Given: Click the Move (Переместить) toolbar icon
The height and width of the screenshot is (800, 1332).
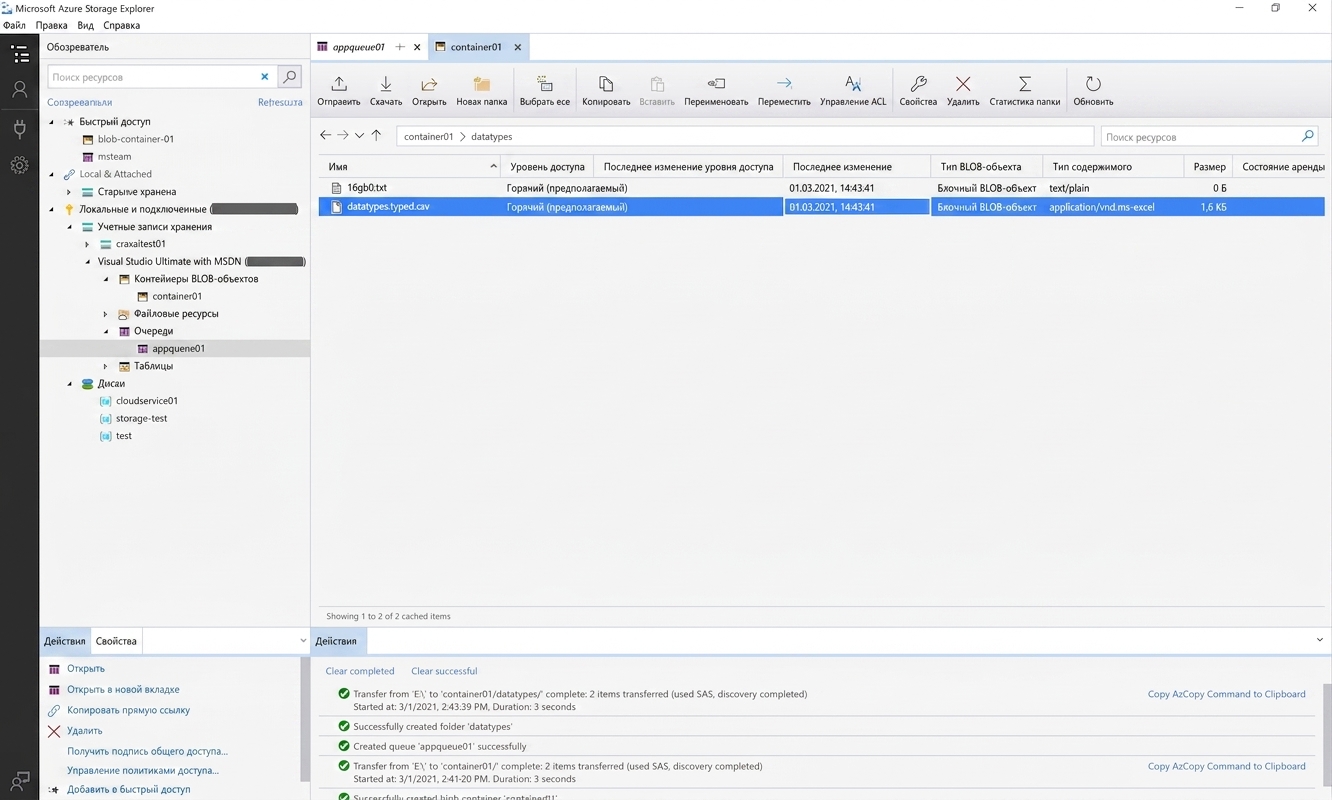Looking at the screenshot, I should pos(784,90).
